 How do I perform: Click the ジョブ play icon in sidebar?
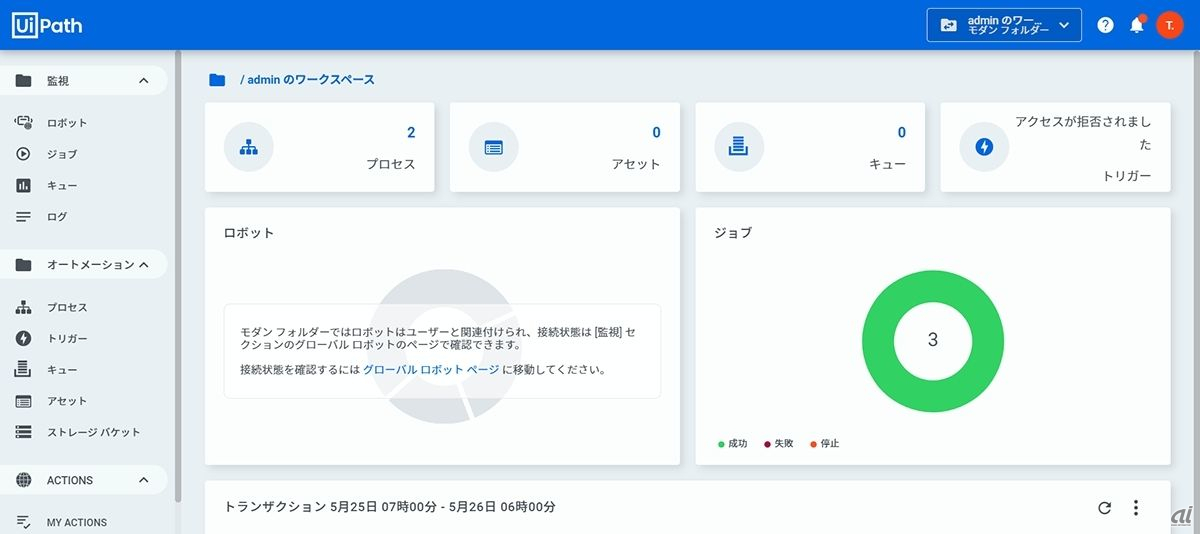24,154
